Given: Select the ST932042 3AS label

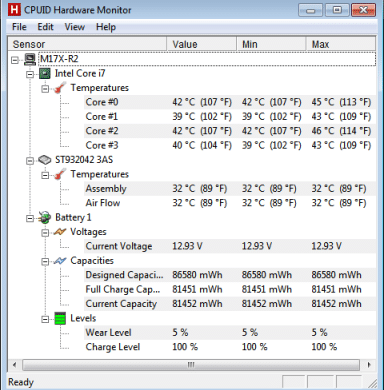Looking at the screenshot, I should 84,160.
